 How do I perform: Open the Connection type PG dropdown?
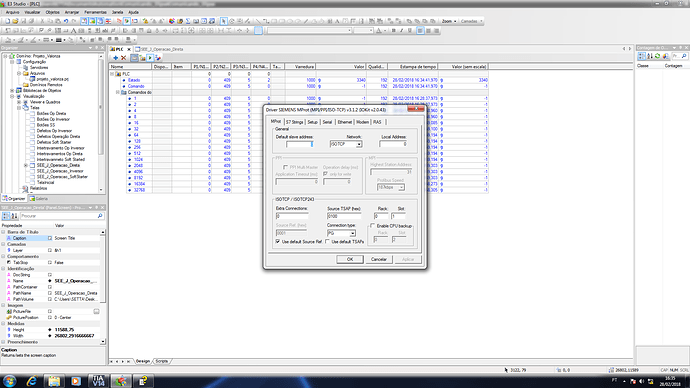click(x=352, y=233)
